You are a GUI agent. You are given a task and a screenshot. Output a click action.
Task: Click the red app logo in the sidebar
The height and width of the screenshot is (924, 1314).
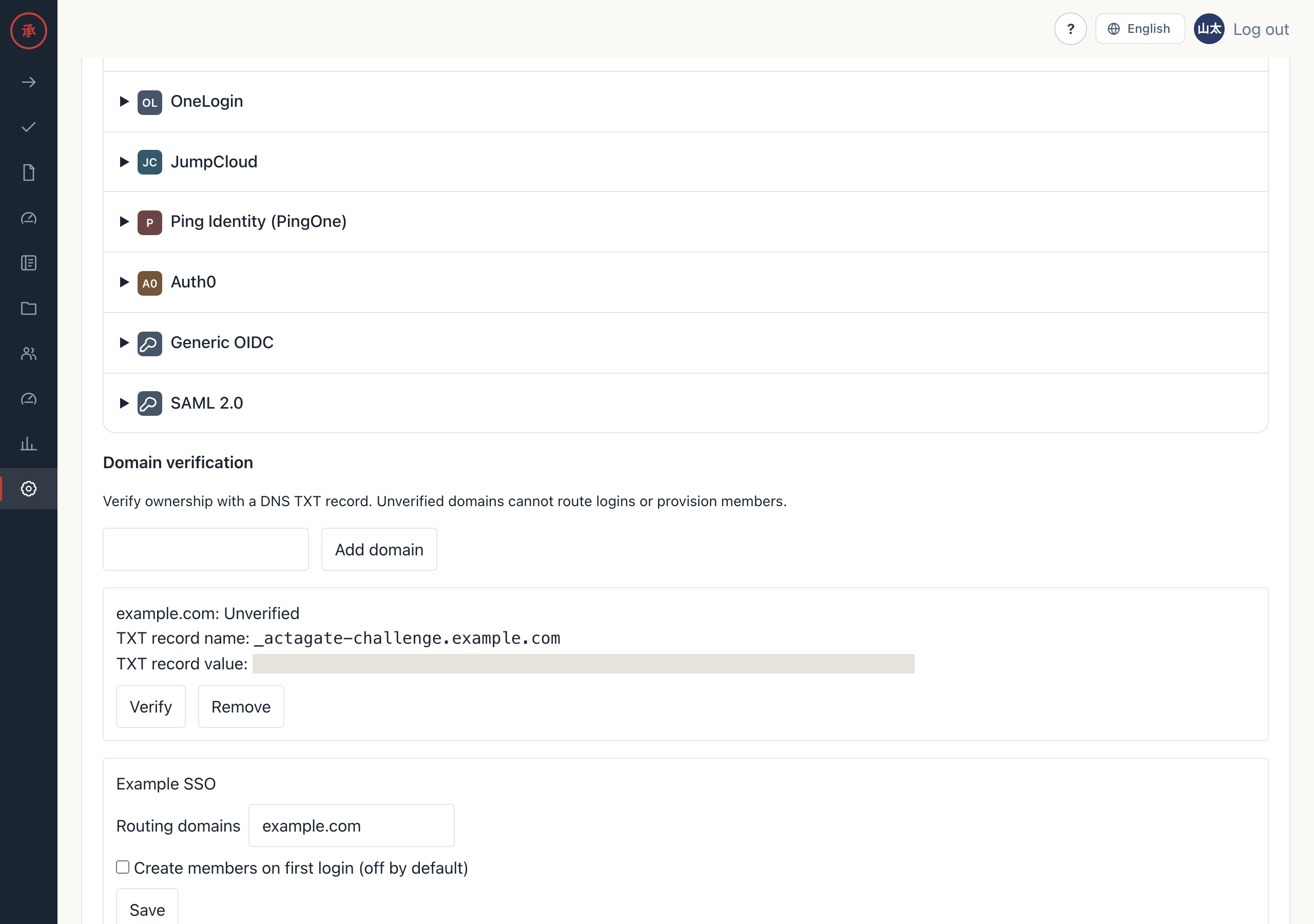[x=29, y=30]
